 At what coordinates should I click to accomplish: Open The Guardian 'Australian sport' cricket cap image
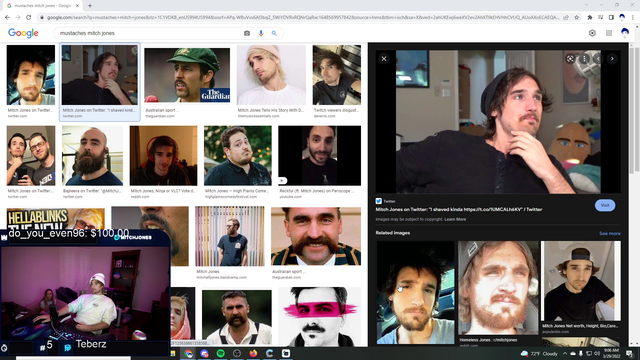(x=187, y=75)
